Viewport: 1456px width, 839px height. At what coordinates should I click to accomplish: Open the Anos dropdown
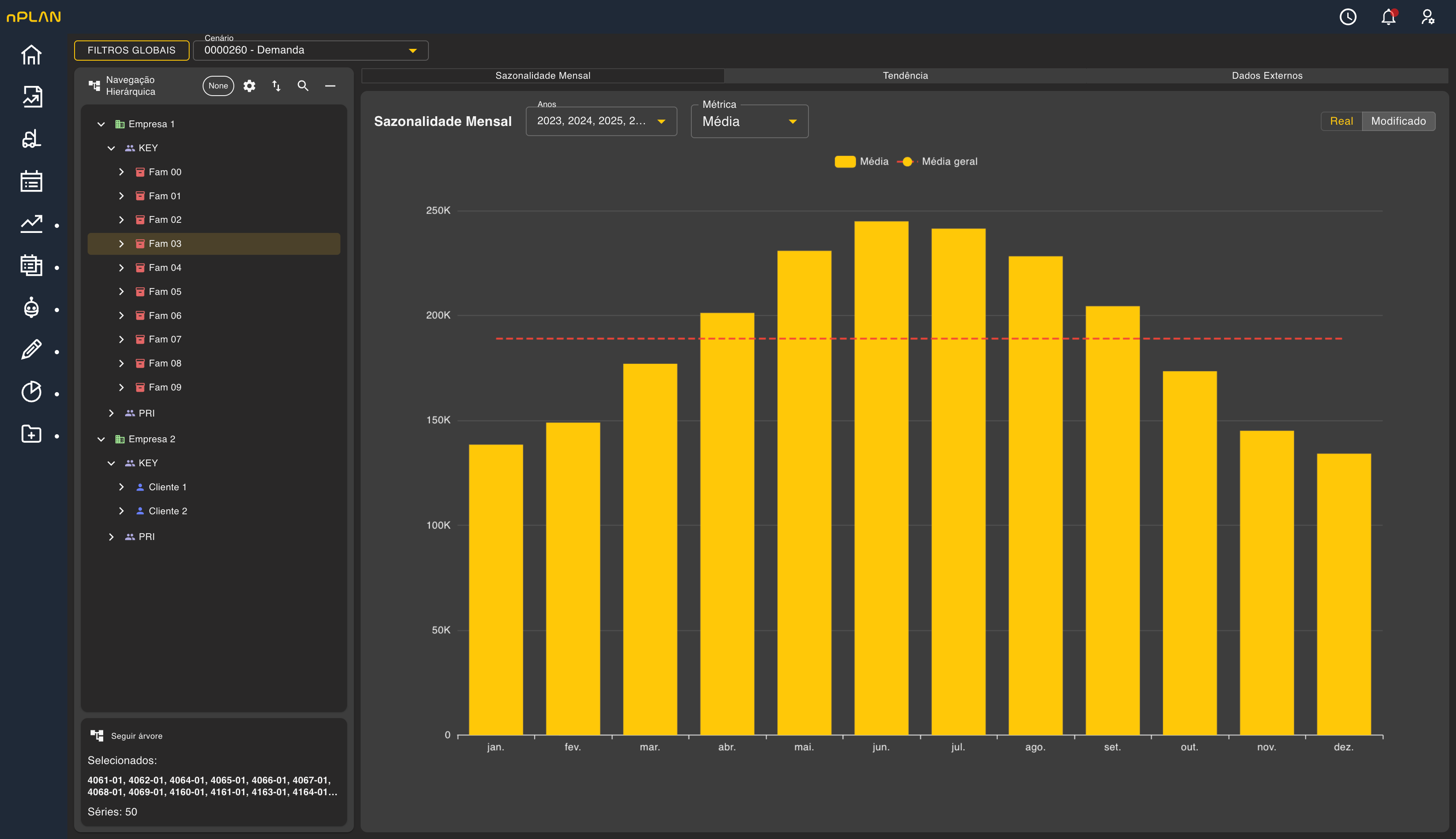tap(601, 121)
